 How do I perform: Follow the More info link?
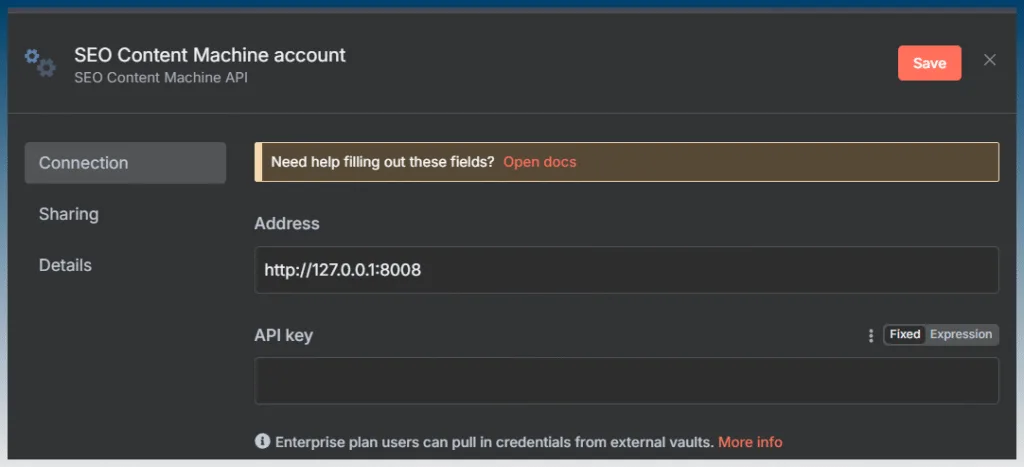pyautogui.click(x=750, y=442)
